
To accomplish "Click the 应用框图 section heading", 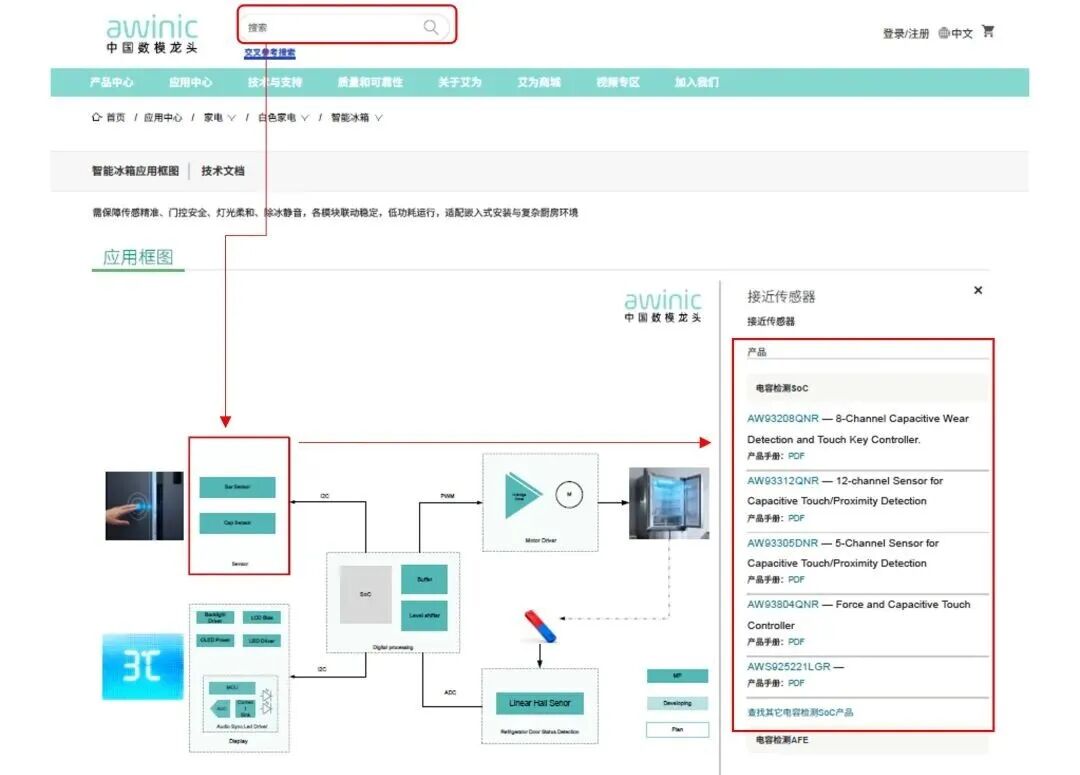I will 138,257.
